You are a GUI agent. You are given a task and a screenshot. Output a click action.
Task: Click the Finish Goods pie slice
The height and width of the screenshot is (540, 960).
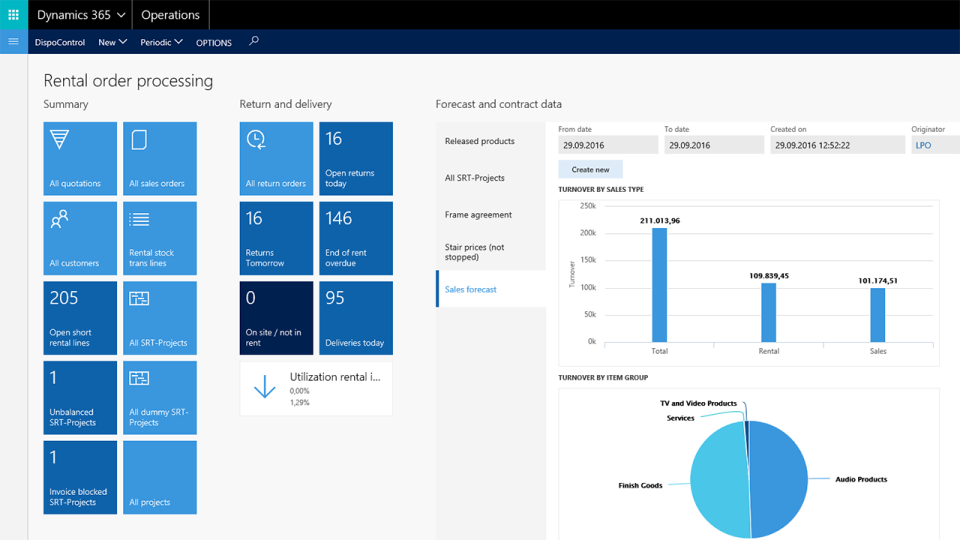pos(719,479)
